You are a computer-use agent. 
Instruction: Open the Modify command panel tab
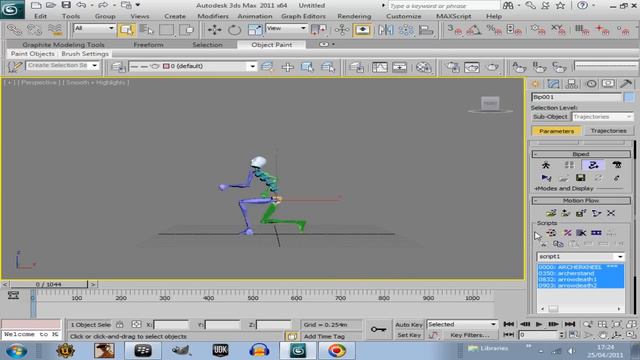pos(553,84)
